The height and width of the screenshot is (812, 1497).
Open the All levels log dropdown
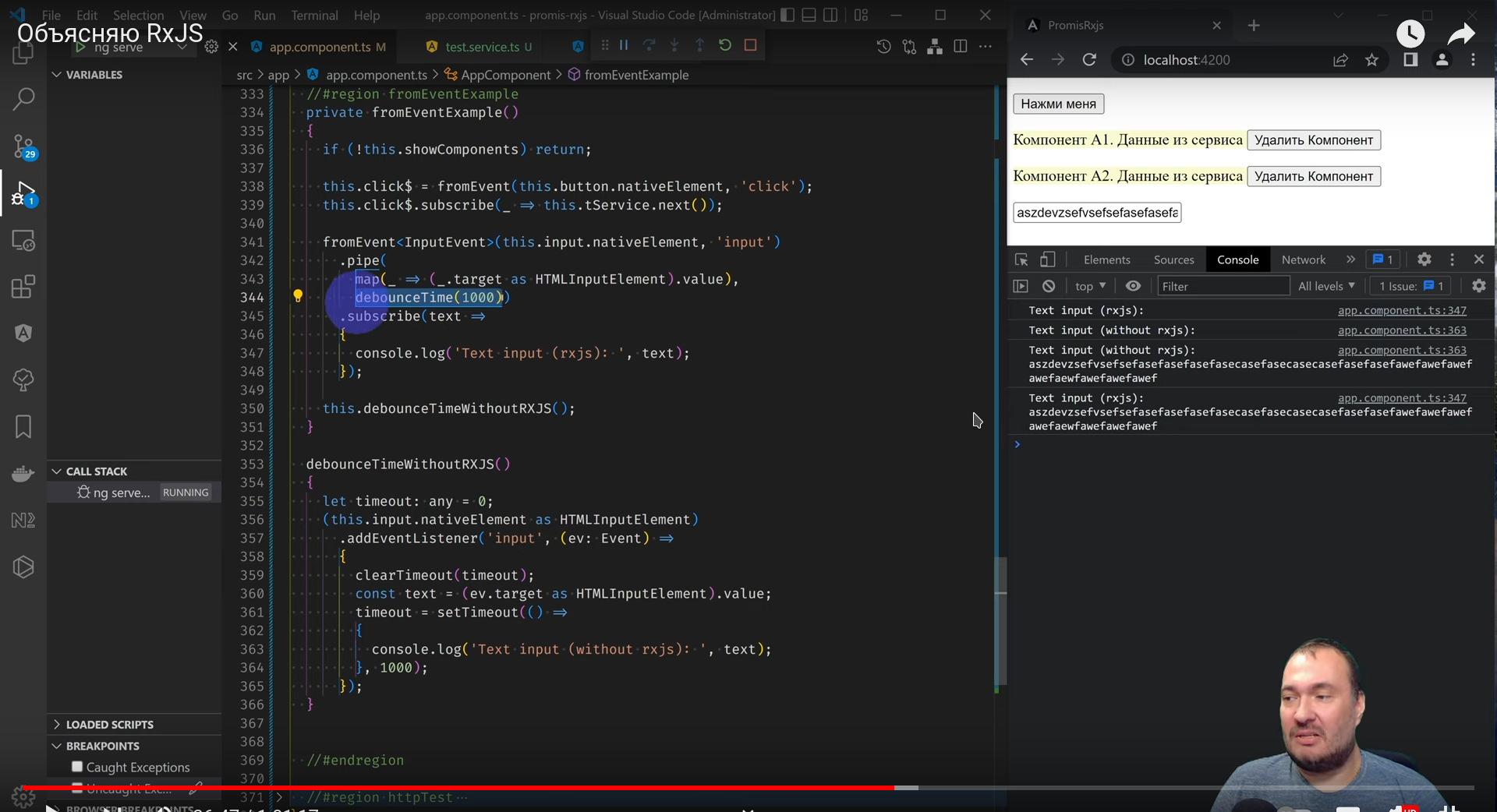[1326, 286]
